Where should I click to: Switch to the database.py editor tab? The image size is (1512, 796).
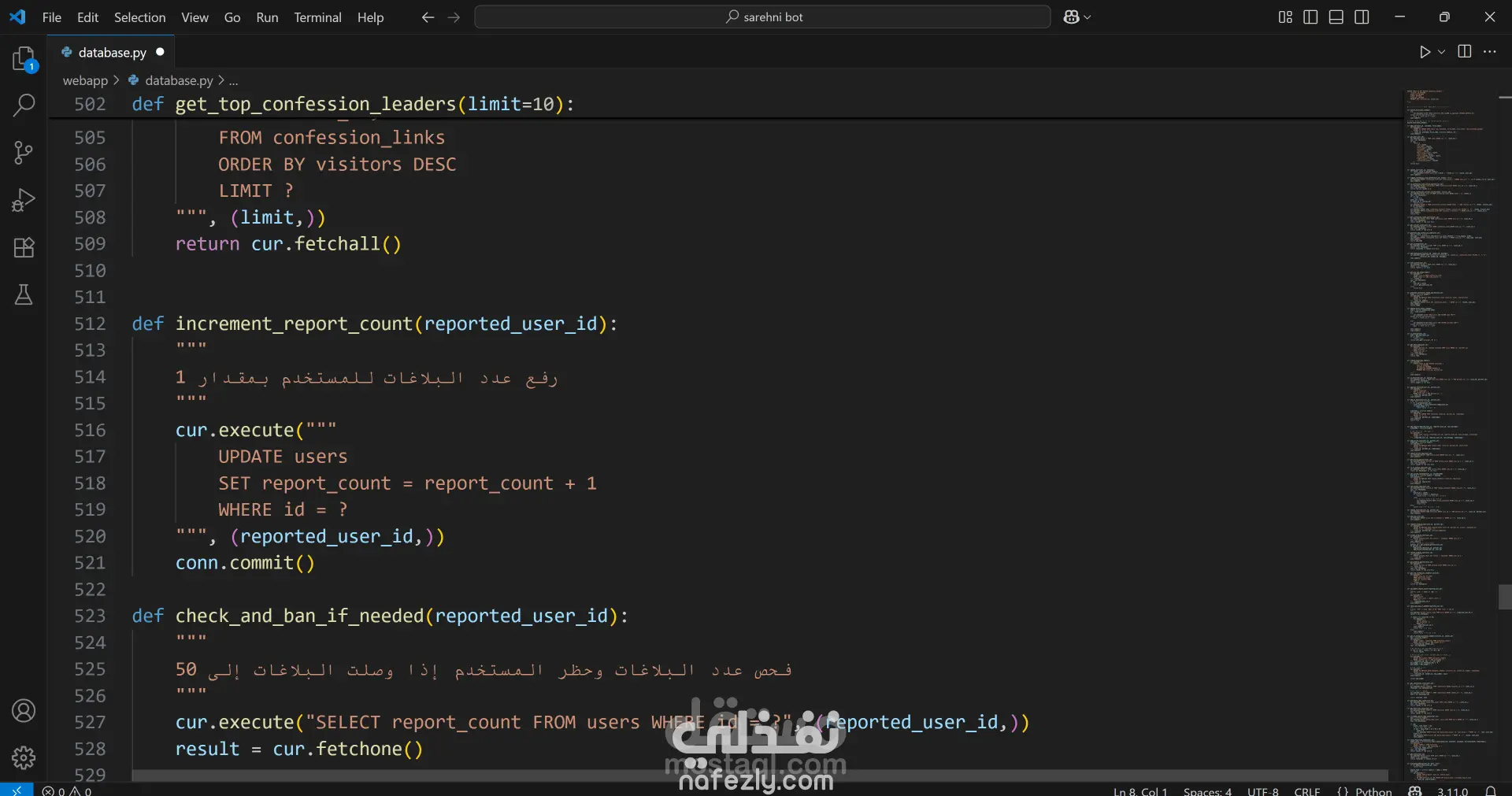tap(112, 52)
